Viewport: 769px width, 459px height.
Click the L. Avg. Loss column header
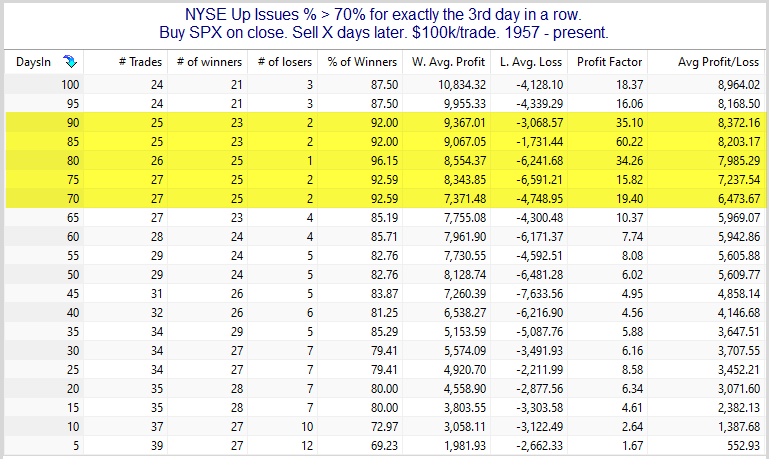529,62
